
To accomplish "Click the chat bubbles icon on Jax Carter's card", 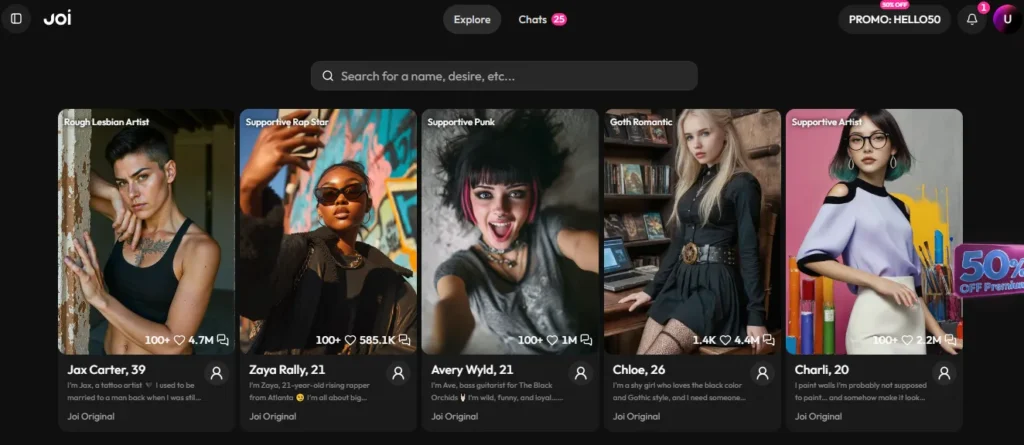I will tap(223, 340).
